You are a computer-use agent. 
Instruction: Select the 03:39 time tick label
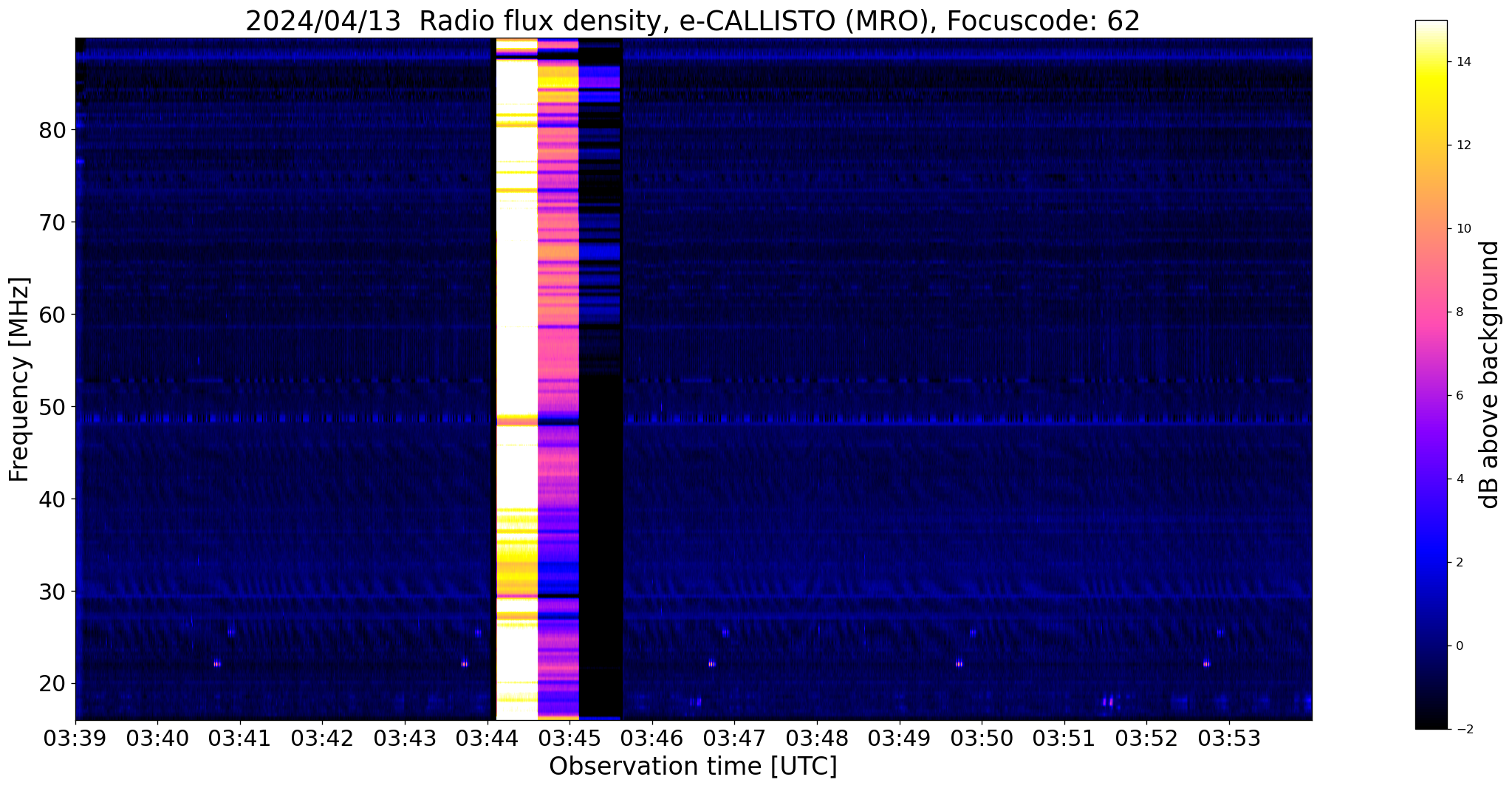point(75,739)
